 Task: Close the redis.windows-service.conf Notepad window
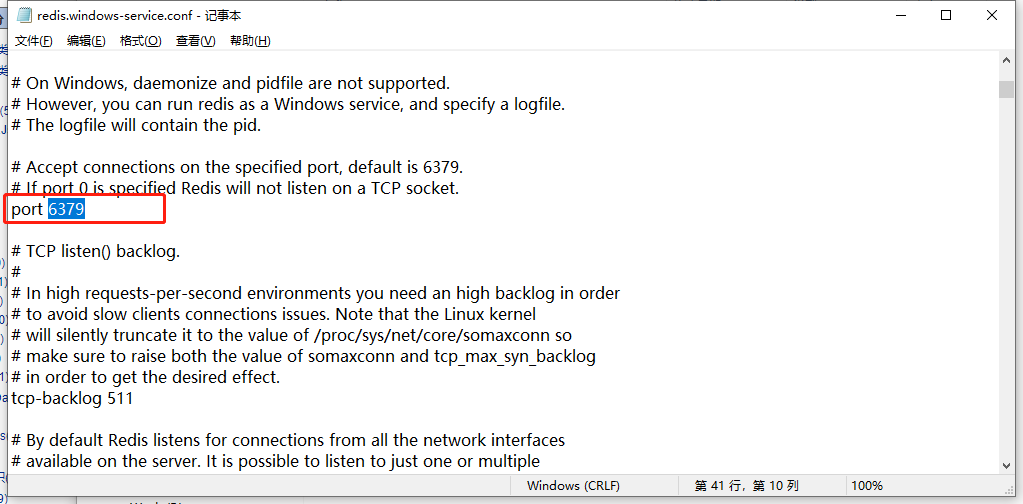992,16
